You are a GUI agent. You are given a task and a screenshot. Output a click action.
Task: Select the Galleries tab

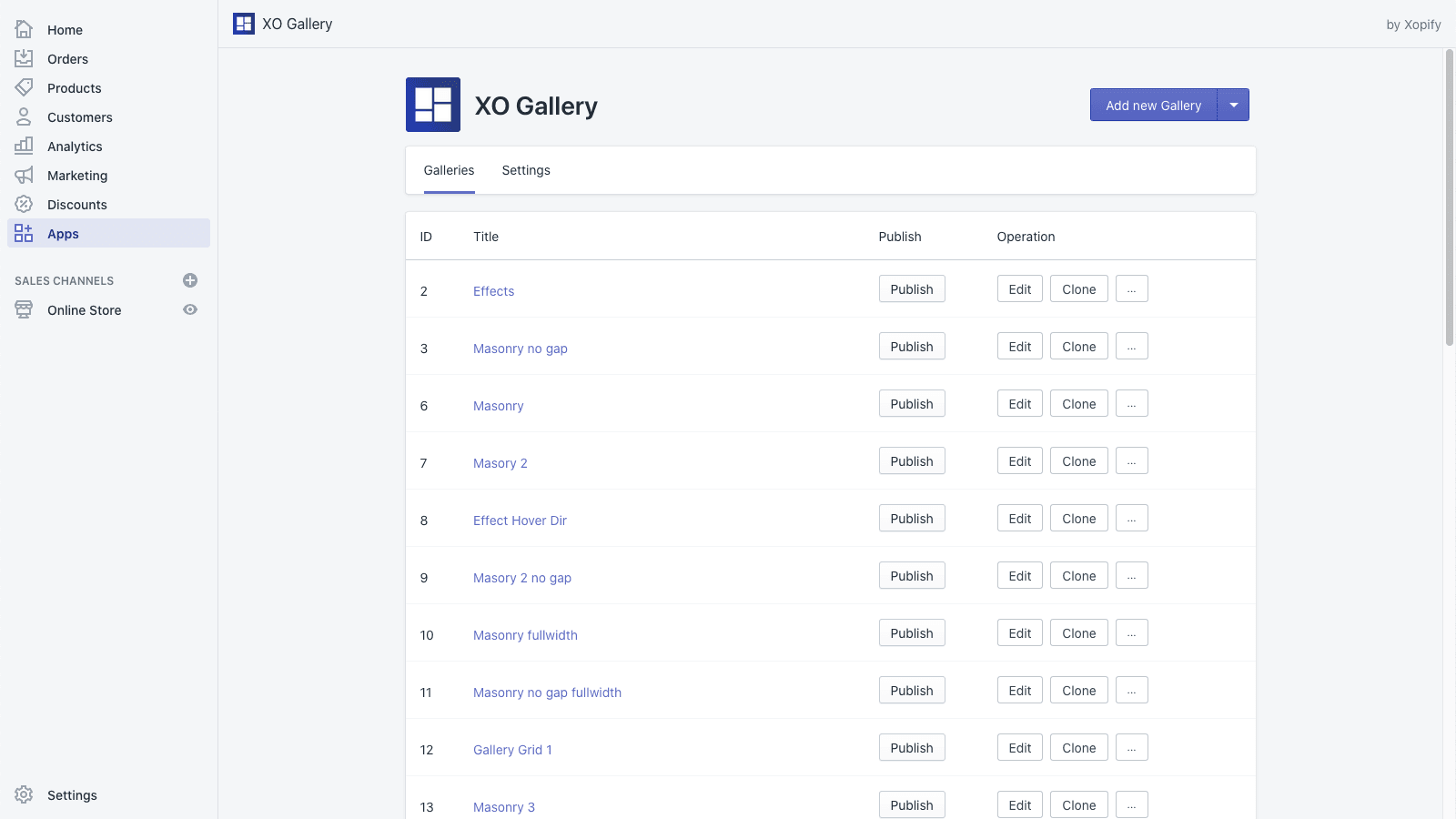tap(448, 170)
